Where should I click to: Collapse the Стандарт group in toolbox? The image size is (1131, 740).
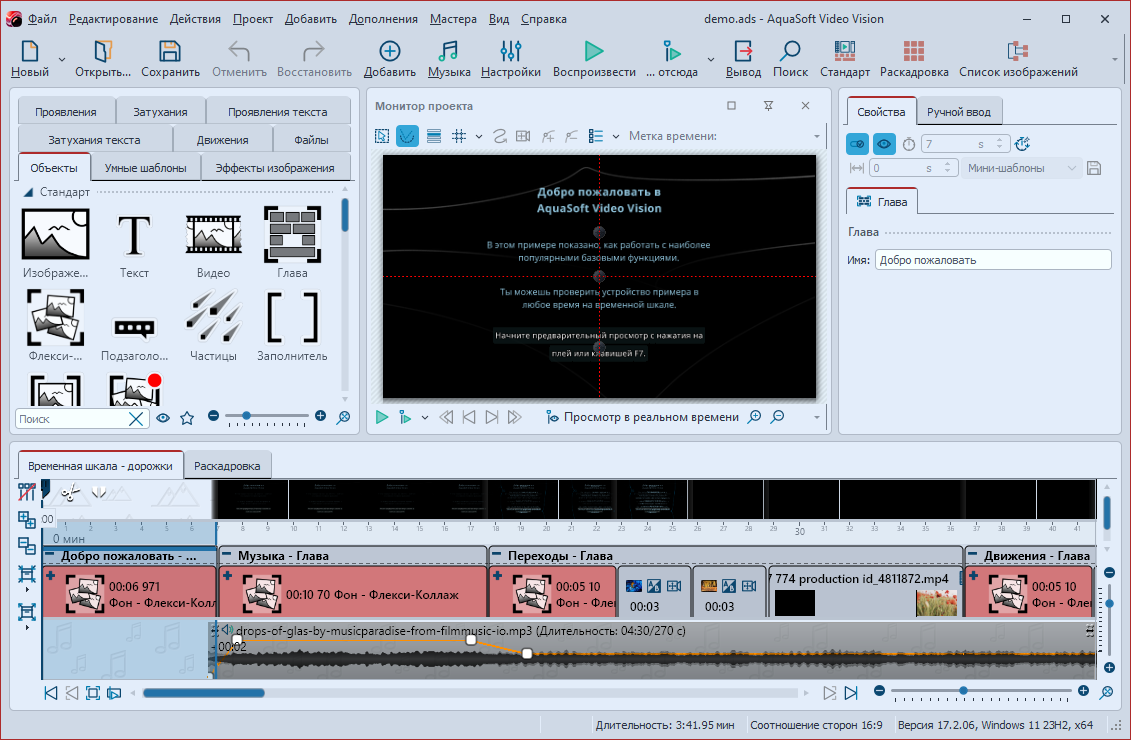(28, 192)
